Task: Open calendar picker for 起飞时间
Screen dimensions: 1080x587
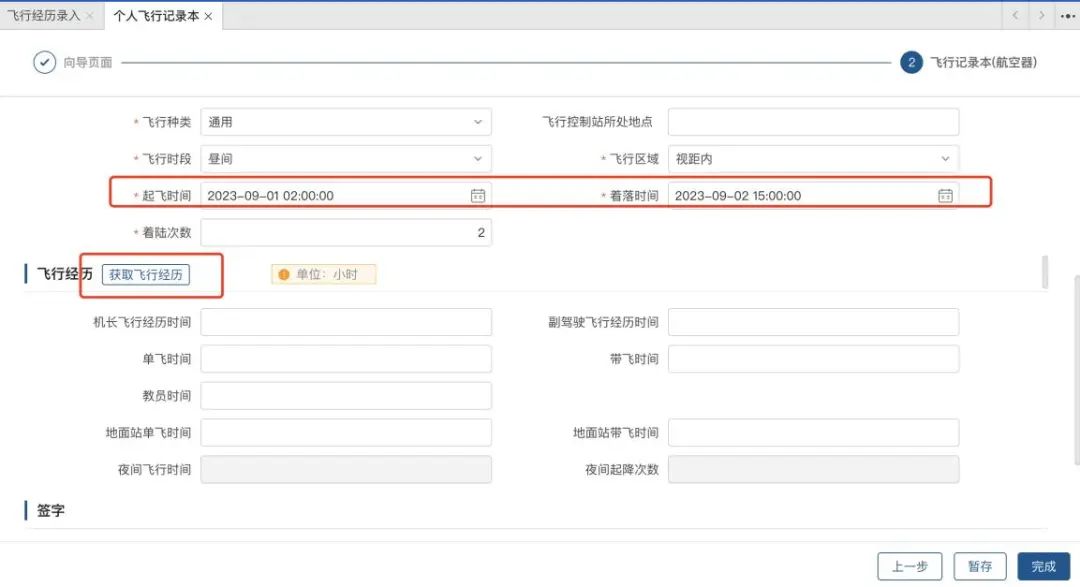Action: pos(478,196)
